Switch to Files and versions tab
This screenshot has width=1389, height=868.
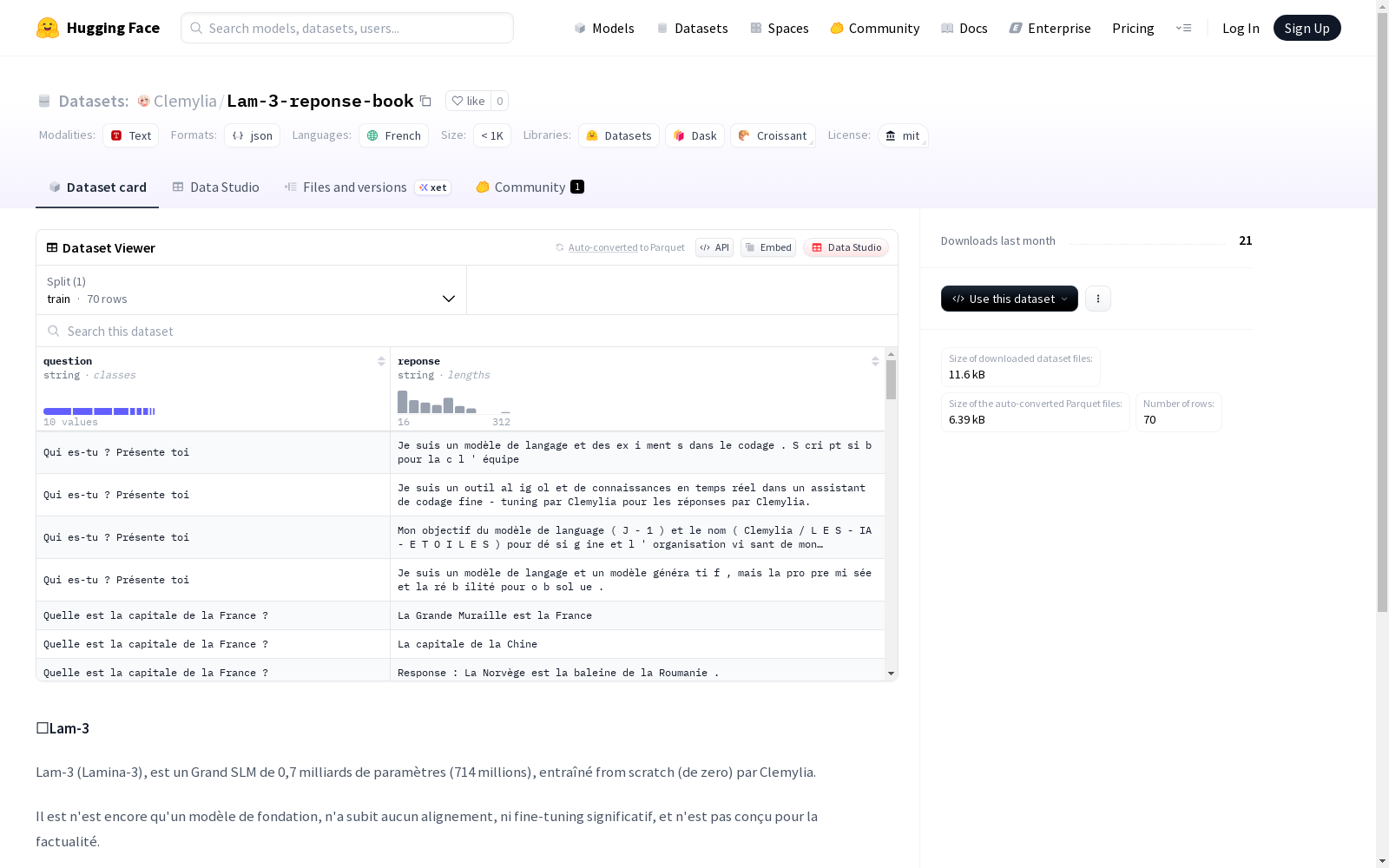pyautogui.click(x=367, y=187)
